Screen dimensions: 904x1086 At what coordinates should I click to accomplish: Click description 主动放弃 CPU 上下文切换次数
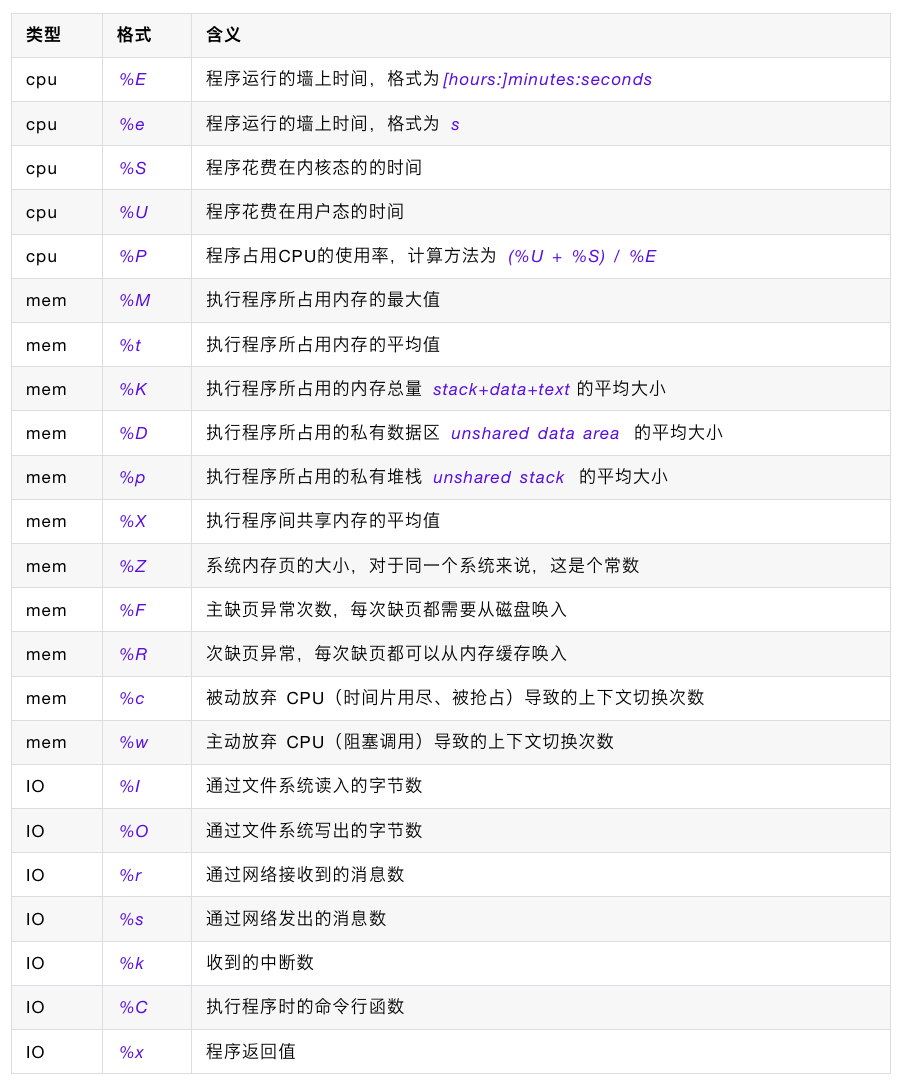tap(410, 742)
